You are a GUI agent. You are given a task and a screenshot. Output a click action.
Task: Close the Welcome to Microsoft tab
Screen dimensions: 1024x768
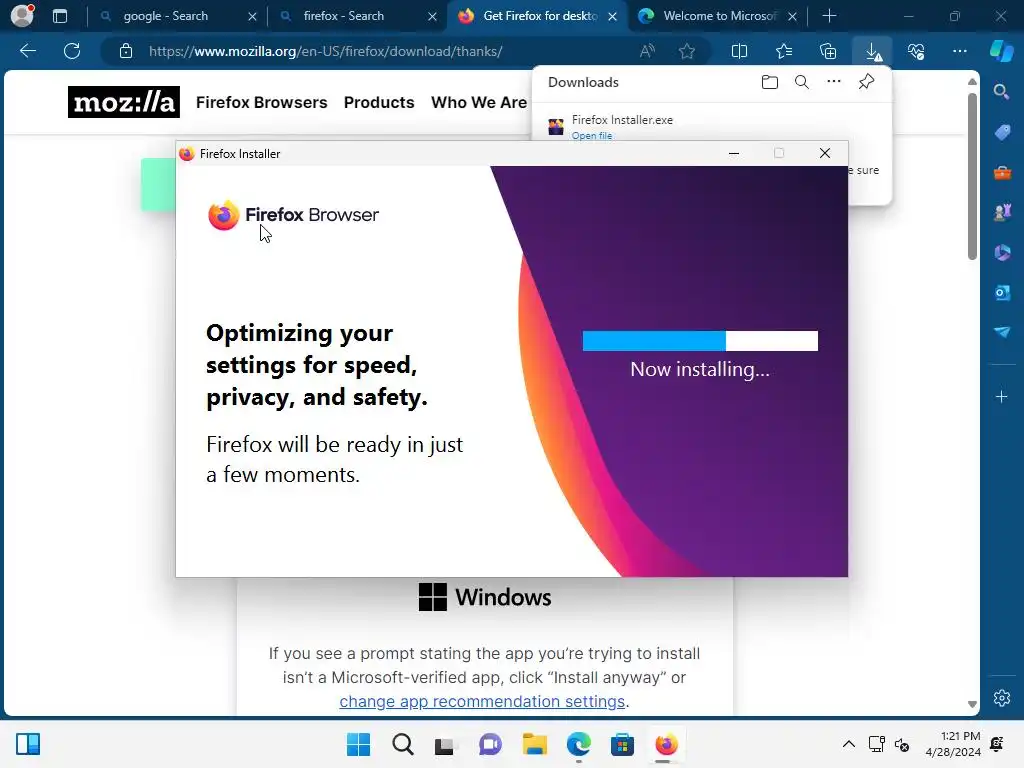(792, 16)
